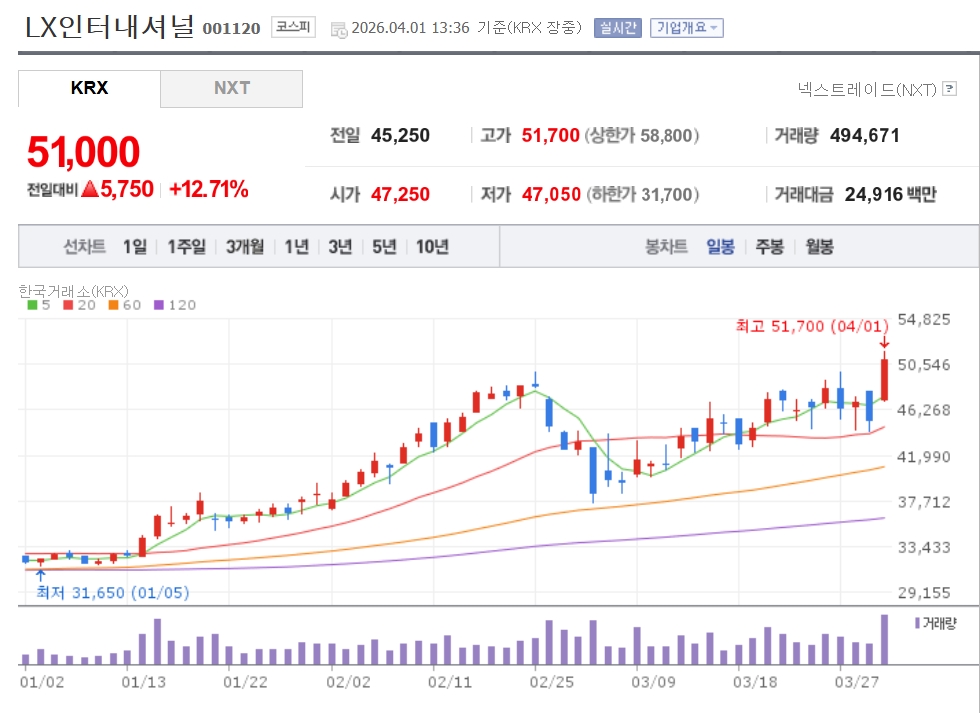Viewport: 980px width, 713px height.
Task: Click the 저가 value 47,050
Action: (x=551, y=194)
